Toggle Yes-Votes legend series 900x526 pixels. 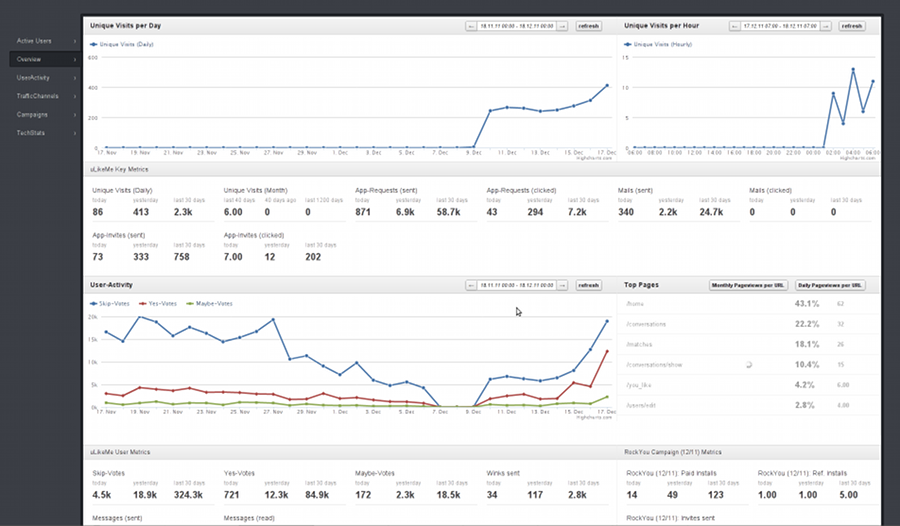[x=158, y=303]
